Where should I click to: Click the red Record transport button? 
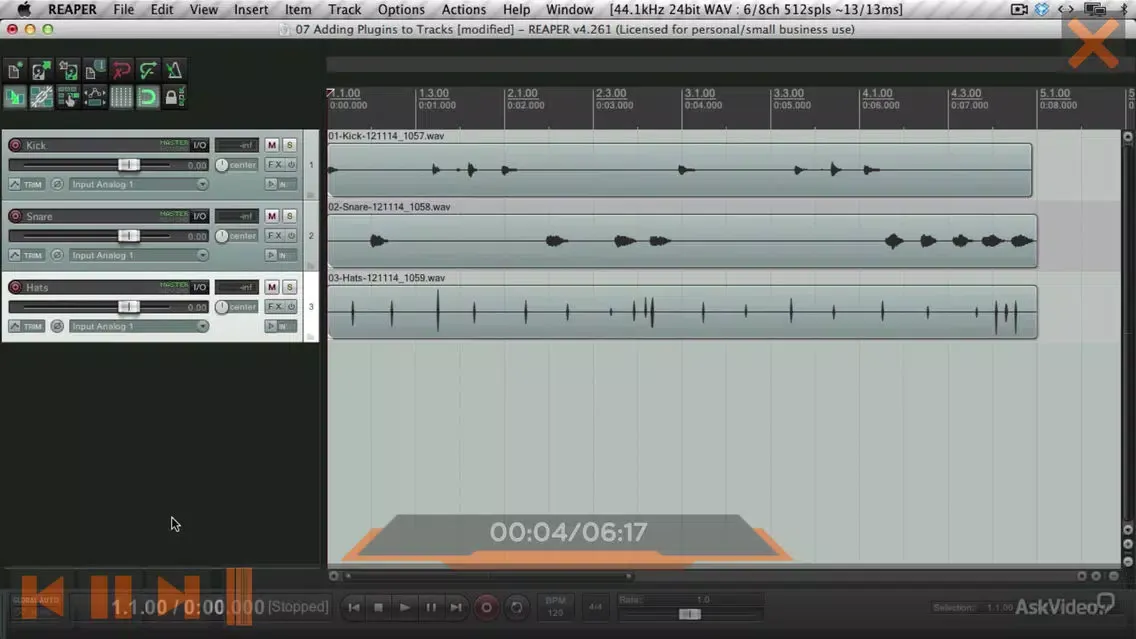coord(486,607)
